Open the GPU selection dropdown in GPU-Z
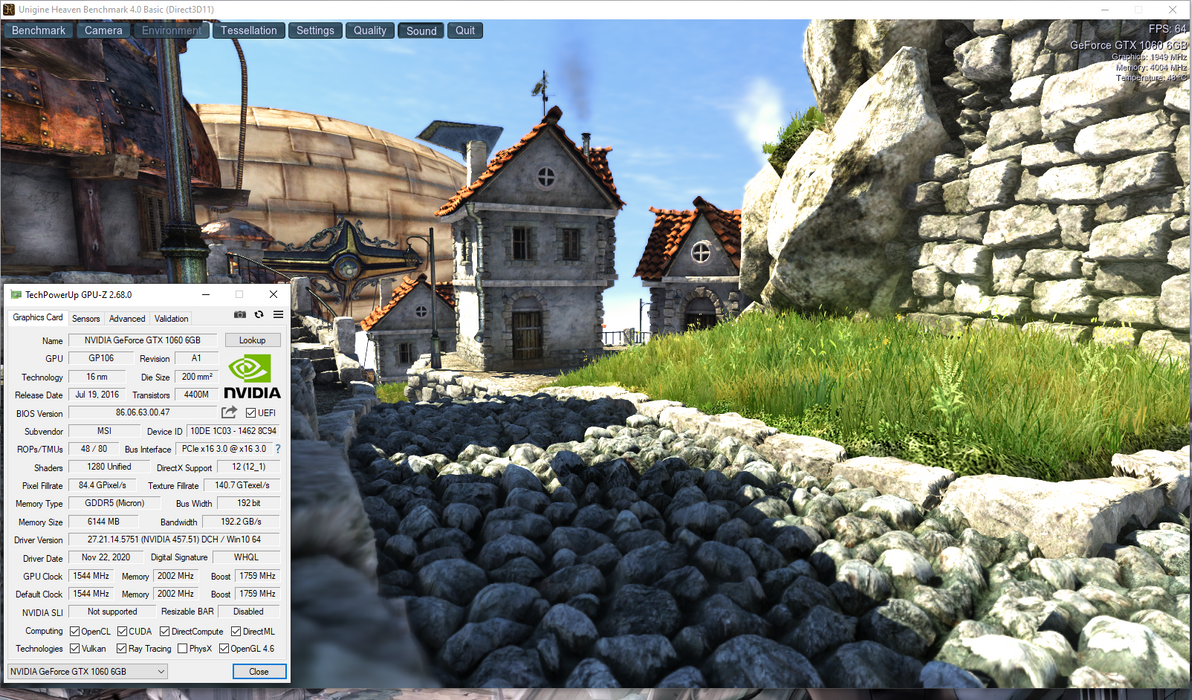 click(x=87, y=671)
